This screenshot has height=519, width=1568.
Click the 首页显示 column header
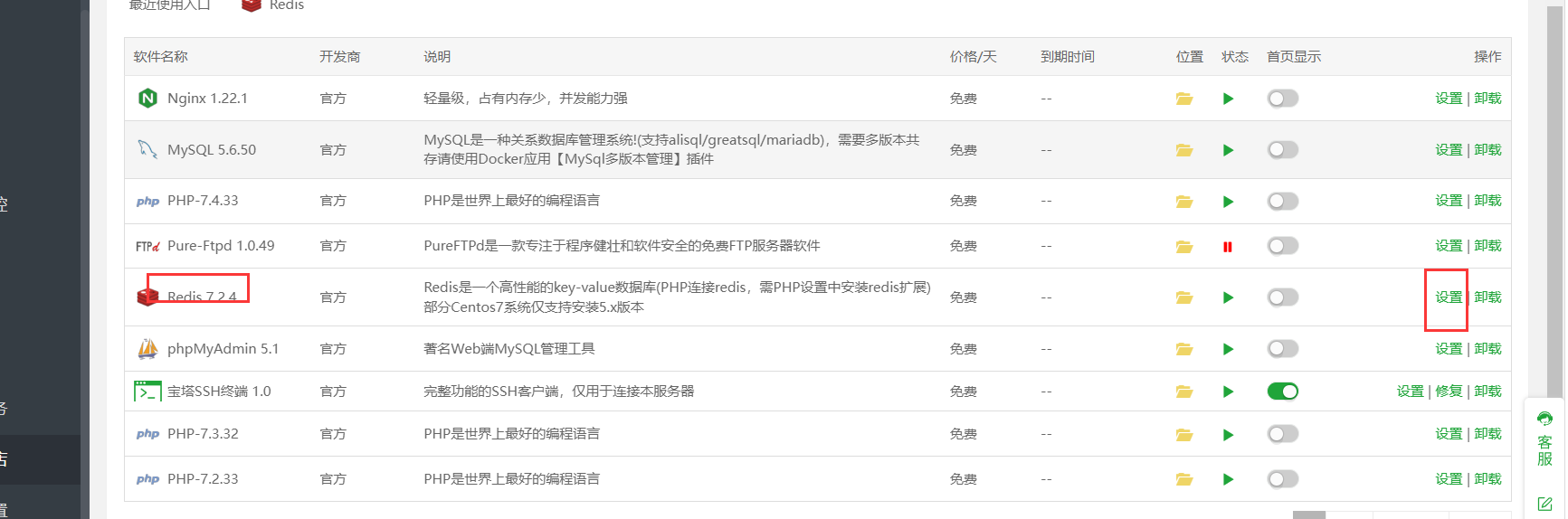pos(1294,57)
